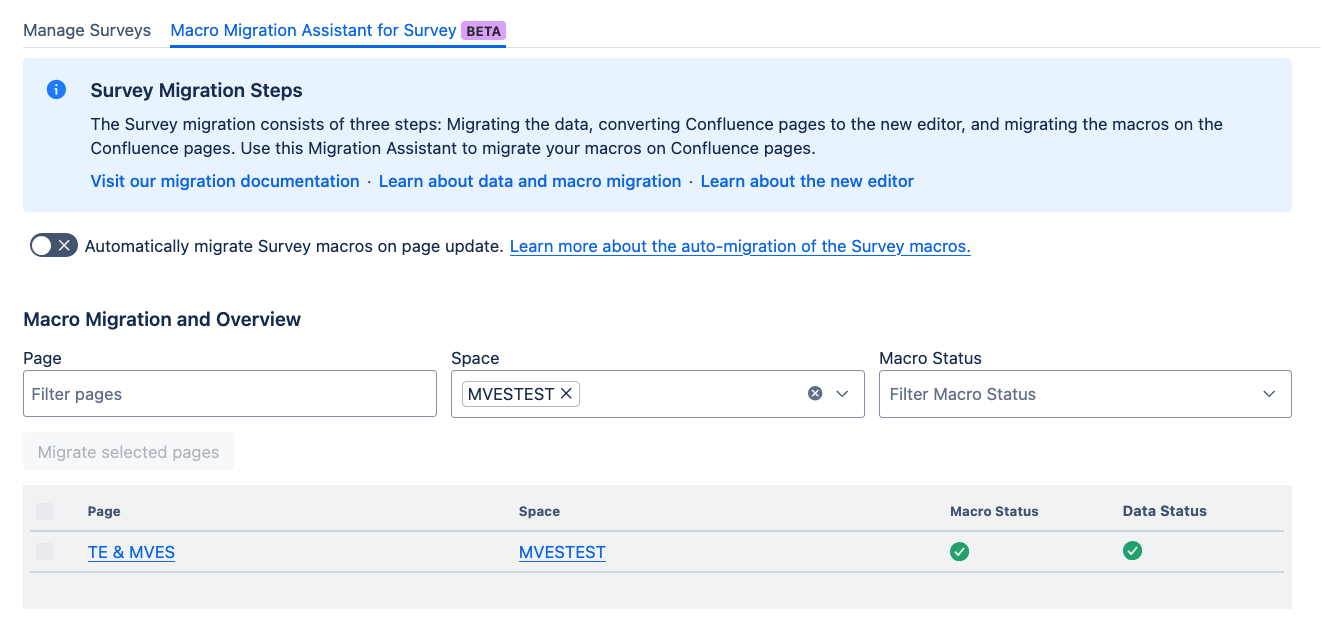Viewport: 1322px width, 633px height.
Task: Check the select-all checkbox in table header
Action: coord(44,511)
